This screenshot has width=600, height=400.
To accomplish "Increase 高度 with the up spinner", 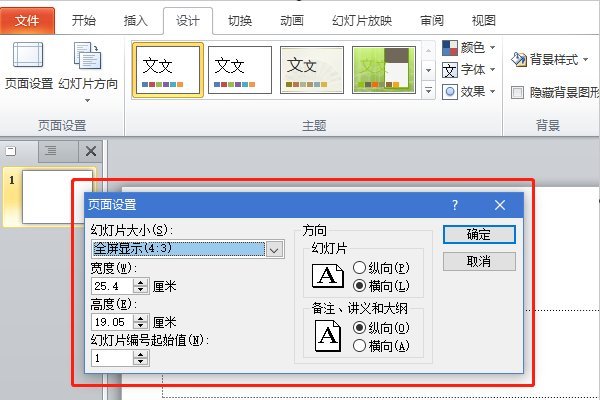I will coord(141,318).
